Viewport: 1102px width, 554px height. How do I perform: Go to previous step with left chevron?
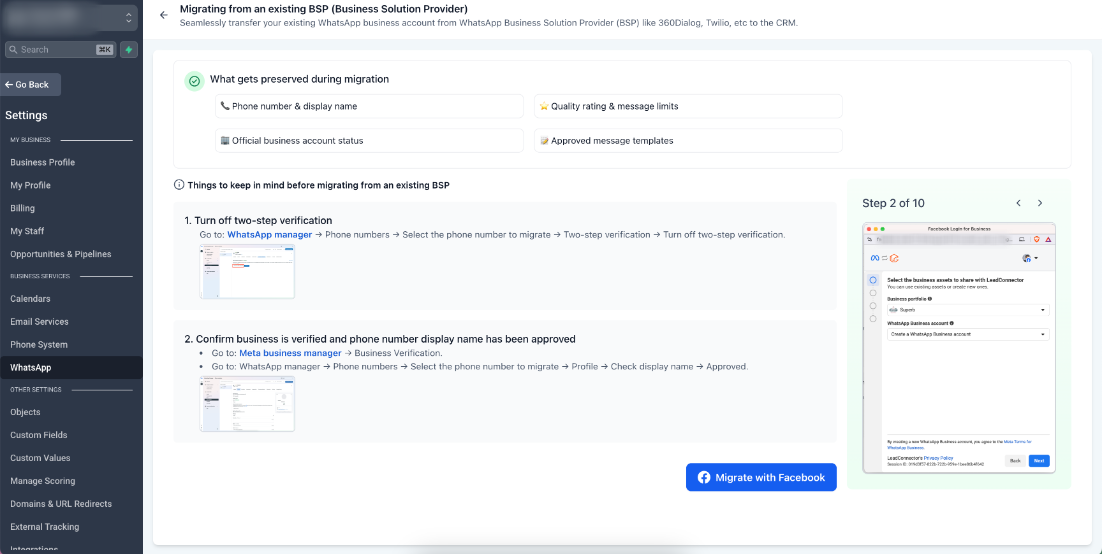(x=1018, y=203)
